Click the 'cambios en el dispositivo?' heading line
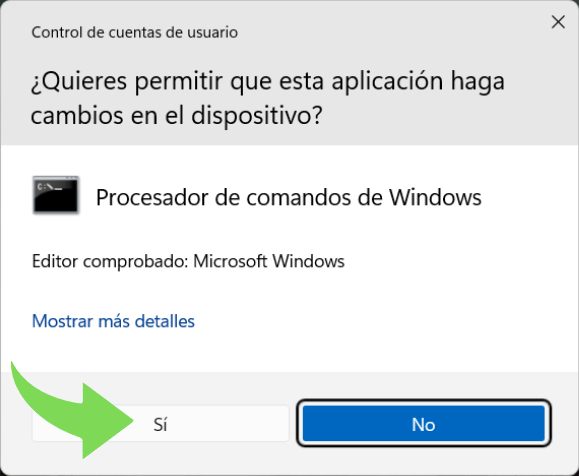579x476 pixels. [x=177, y=116]
